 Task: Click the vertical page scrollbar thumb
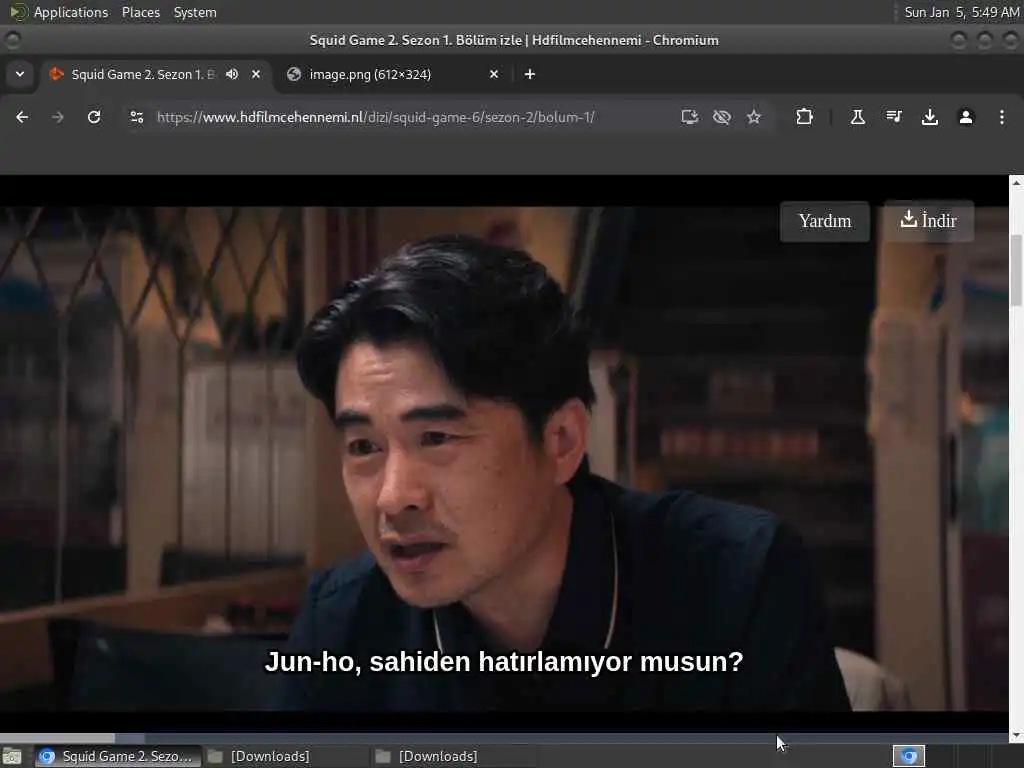(x=1016, y=270)
